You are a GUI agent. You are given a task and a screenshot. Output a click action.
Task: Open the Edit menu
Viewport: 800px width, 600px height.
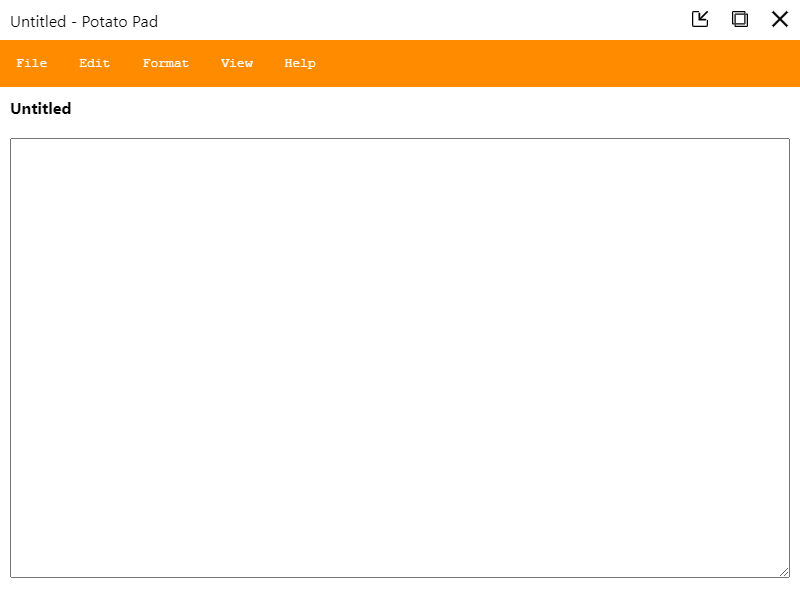pyautogui.click(x=94, y=63)
